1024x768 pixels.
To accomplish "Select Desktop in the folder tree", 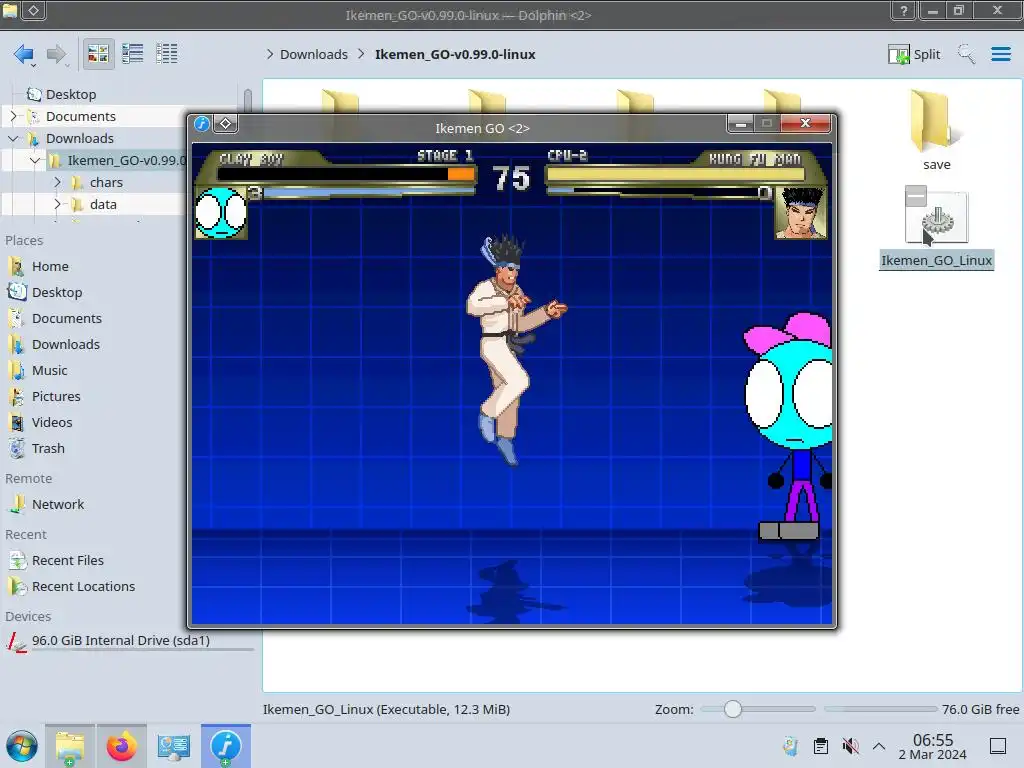I will pyautogui.click(x=71, y=94).
